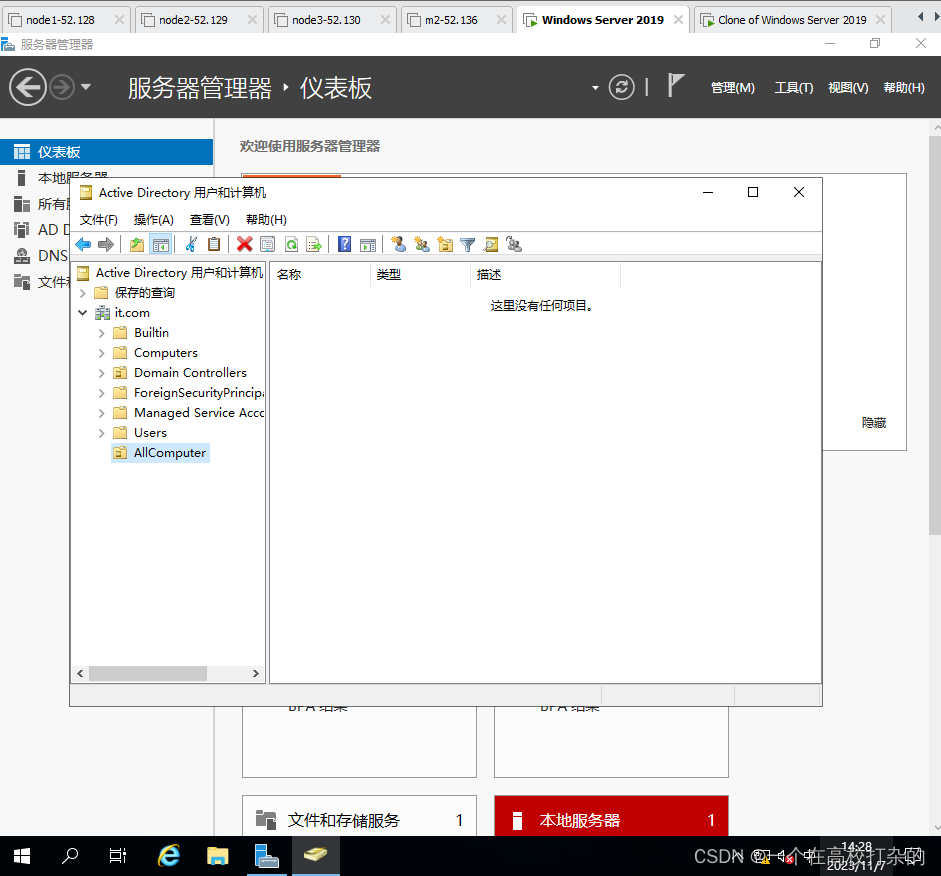This screenshot has width=941, height=876.
Task: Expand the Computers container
Action: coord(101,353)
